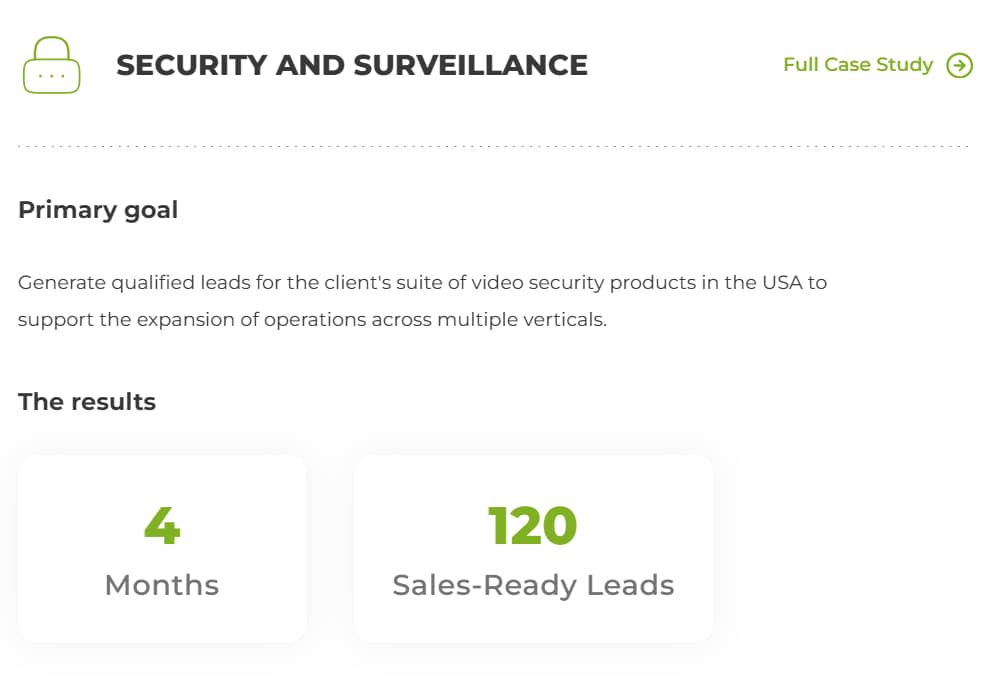Click the Security and Surveillance heading
Screen dimensions: 1003x690
coord(351,65)
